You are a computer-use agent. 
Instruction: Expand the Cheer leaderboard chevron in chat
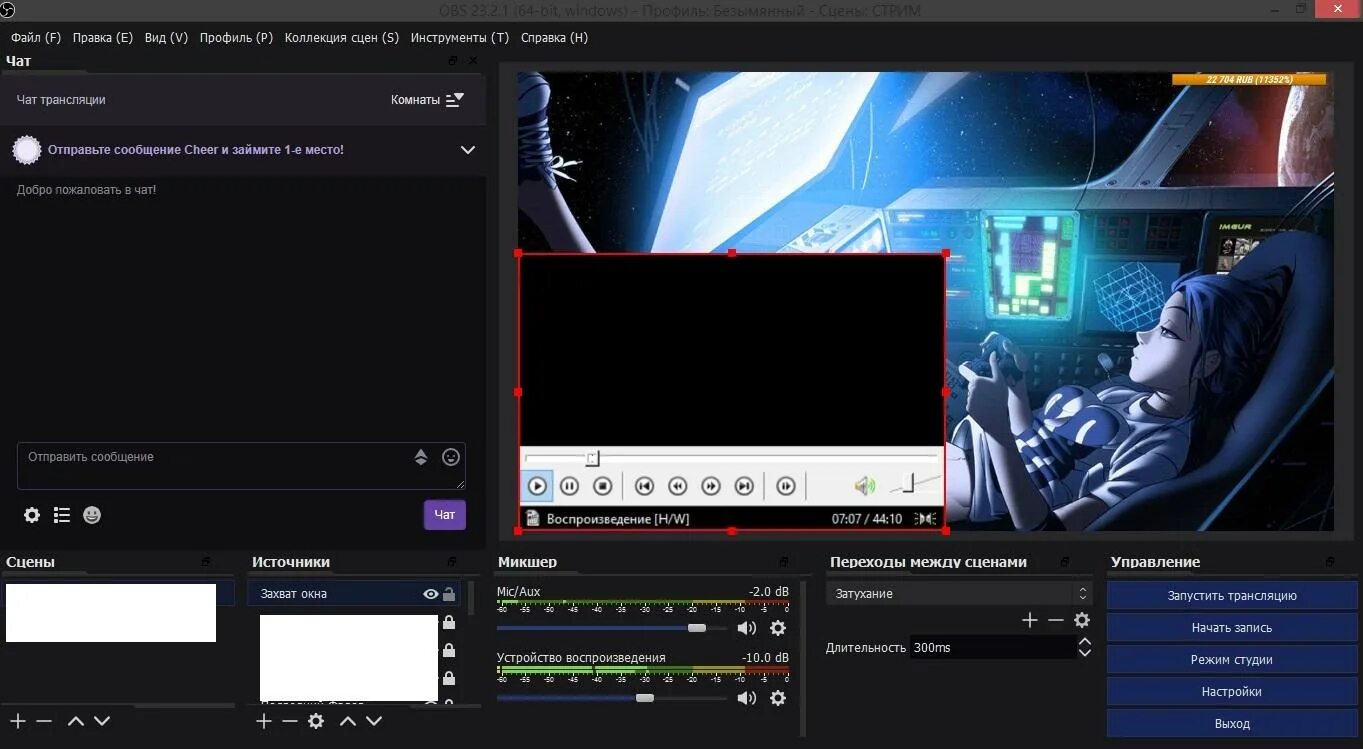click(467, 150)
